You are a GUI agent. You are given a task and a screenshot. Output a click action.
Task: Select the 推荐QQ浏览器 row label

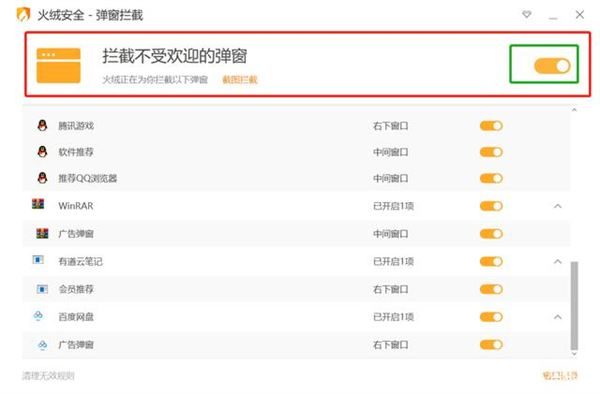coord(88,178)
